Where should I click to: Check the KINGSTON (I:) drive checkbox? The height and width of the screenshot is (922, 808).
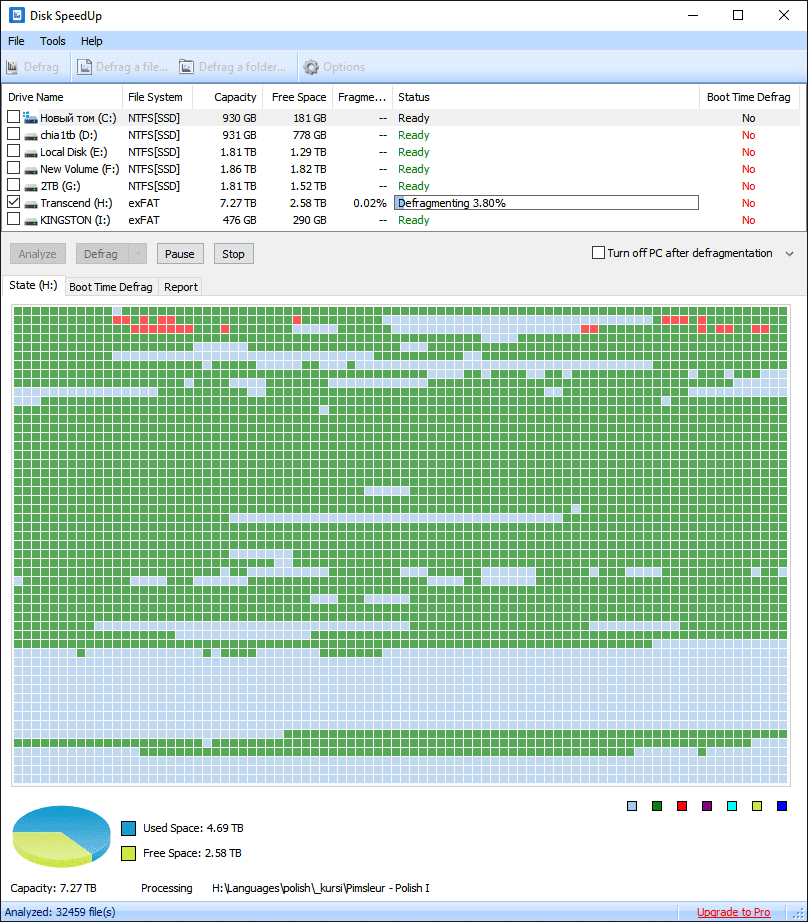tap(14, 219)
